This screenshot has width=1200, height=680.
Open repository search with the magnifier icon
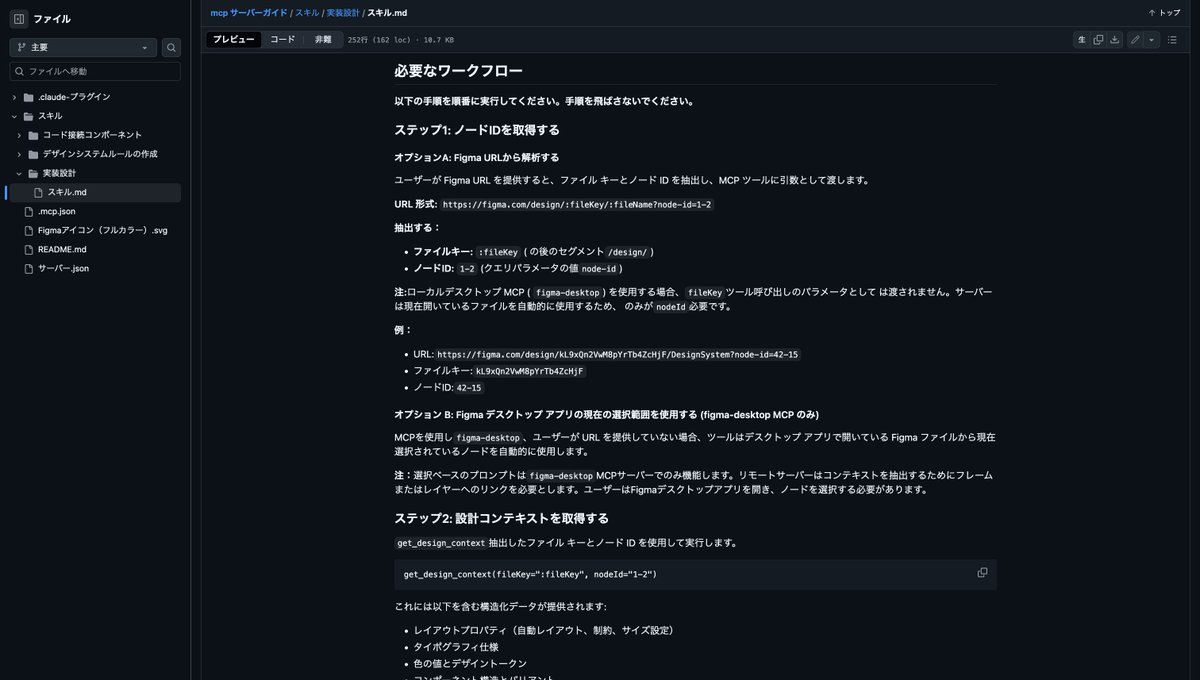click(170, 47)
